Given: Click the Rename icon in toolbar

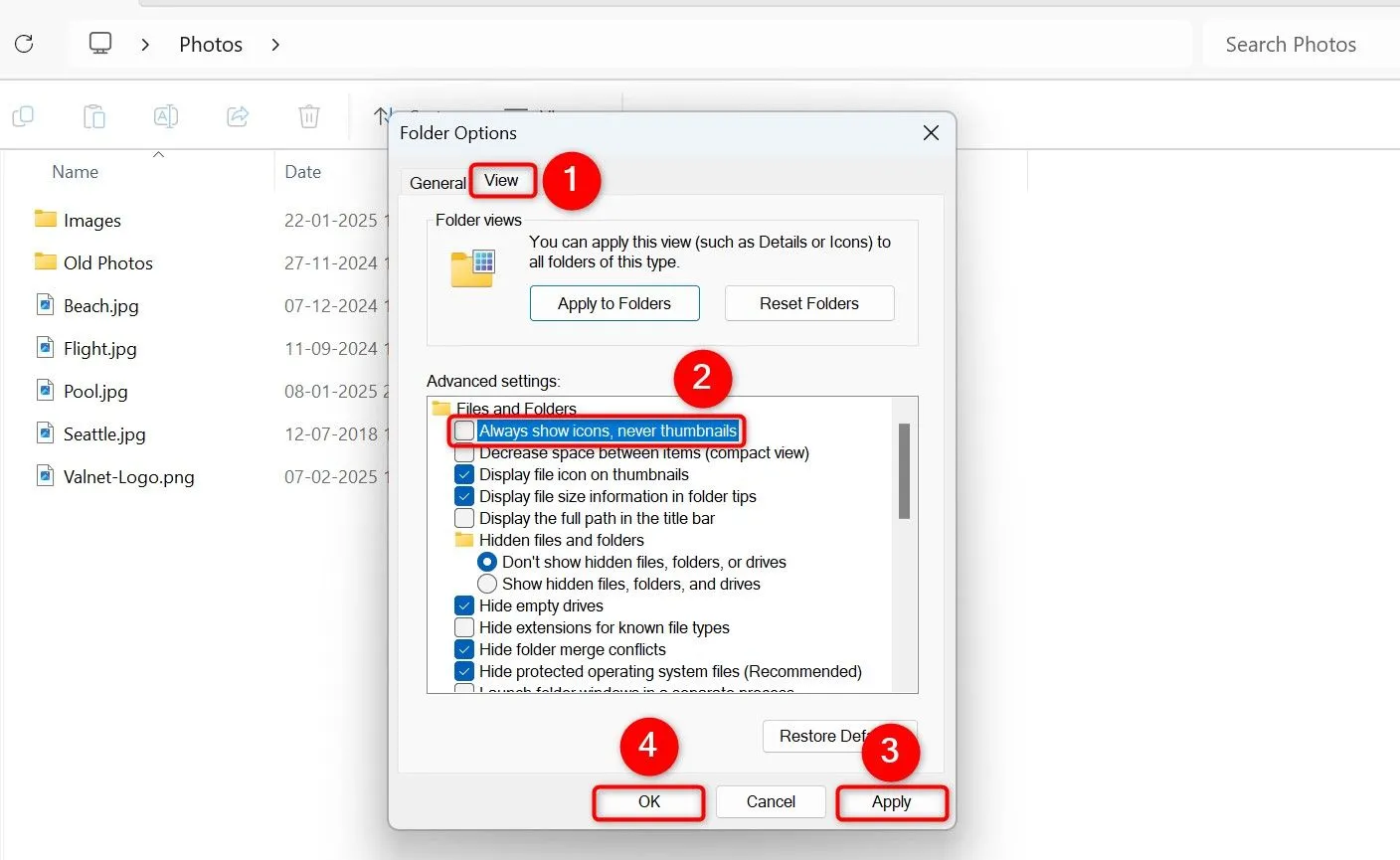Looking at the screenshot, I should pyautogui.click(x=166, y=116).
